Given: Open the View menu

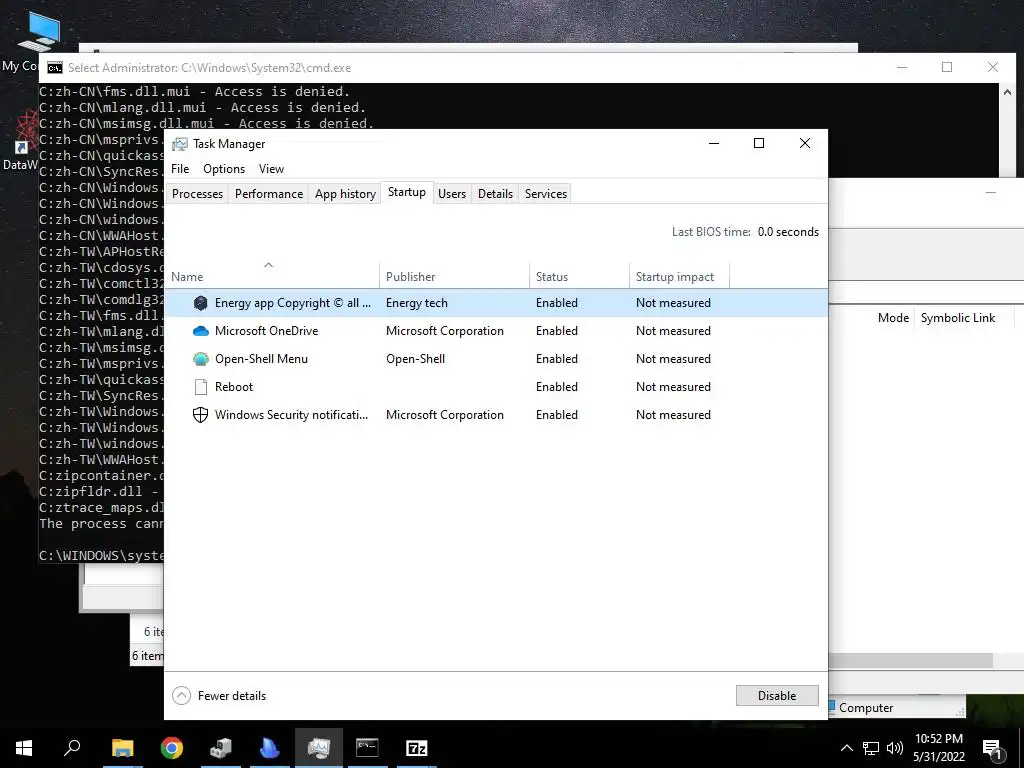Looking at the screenshot, I should click(271, 169).
